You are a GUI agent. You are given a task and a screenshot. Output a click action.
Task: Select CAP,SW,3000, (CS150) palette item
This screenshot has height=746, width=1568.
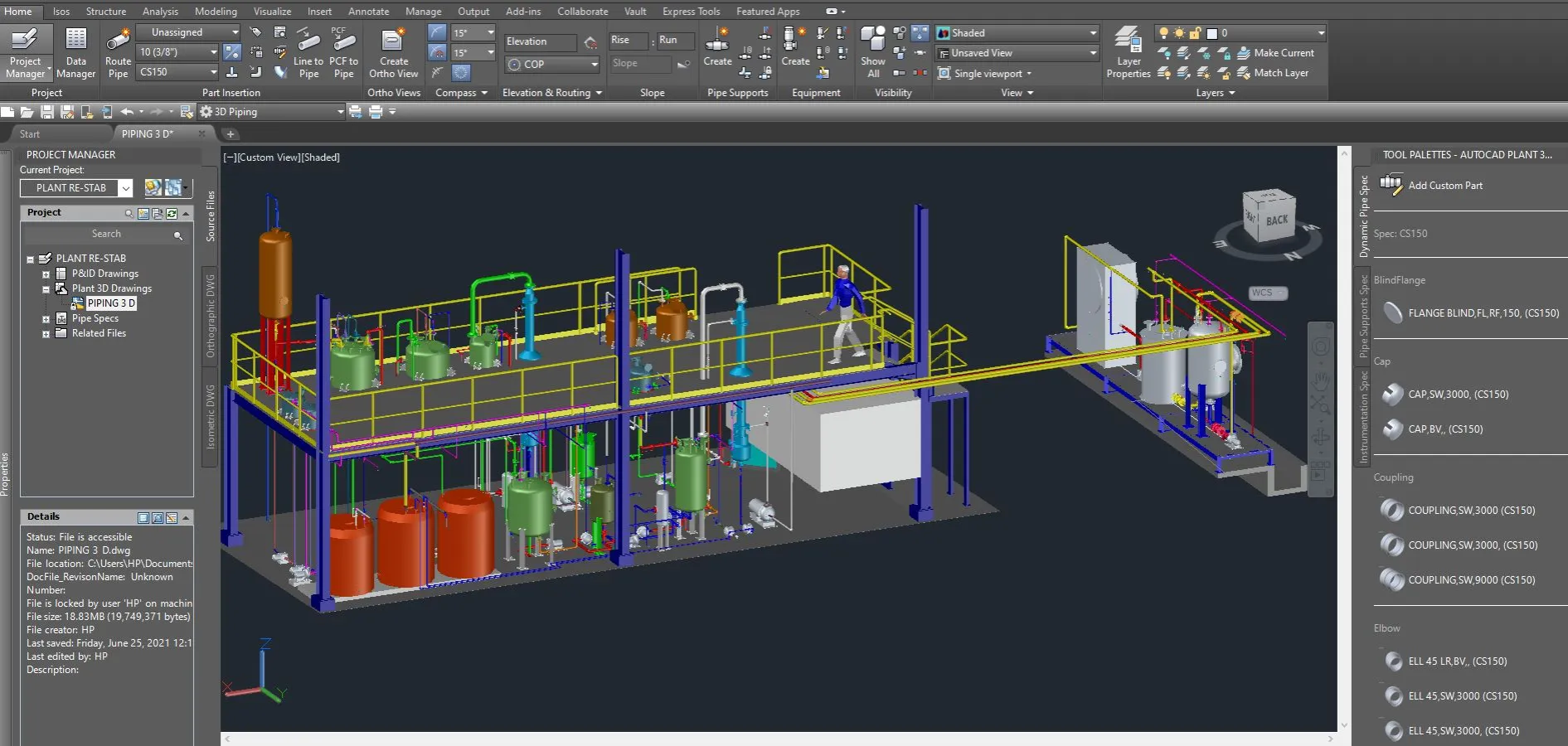pyautogui.click(x=1446, y=395)
